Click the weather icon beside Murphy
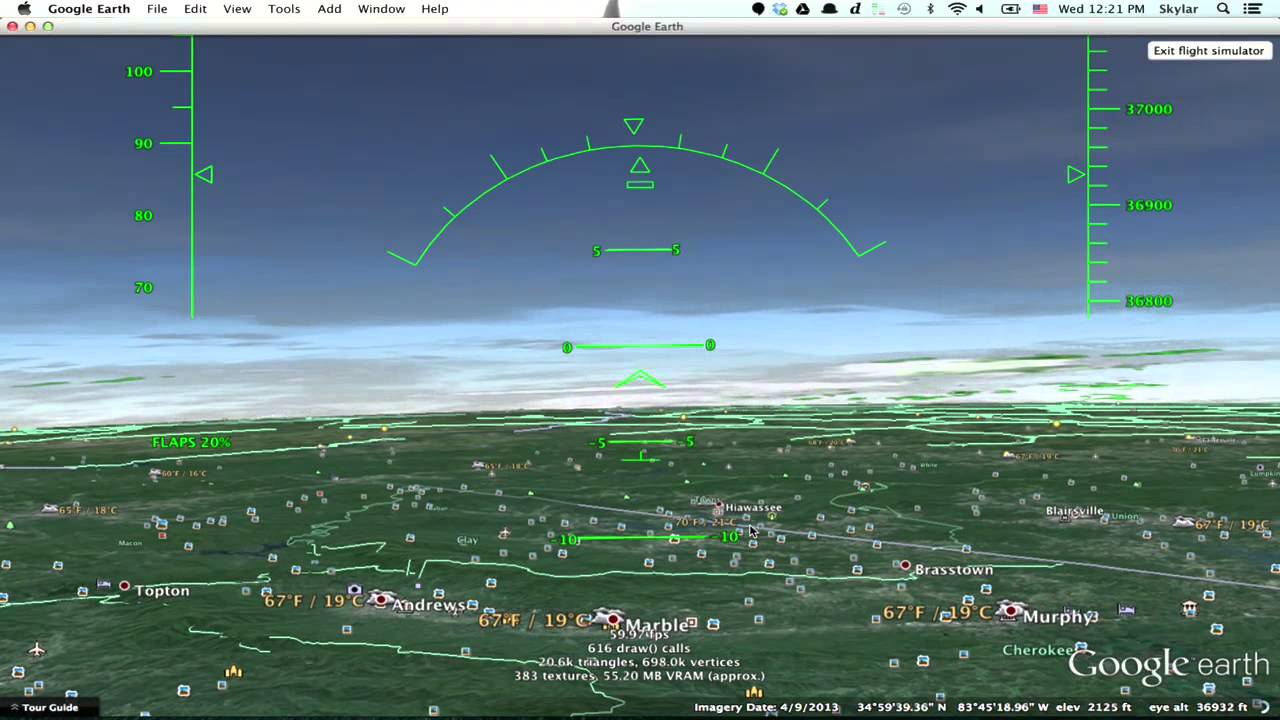Image resolution: width=1280 pixels, height=720 pixels. pyautogui.click(x=1011, y=610)
